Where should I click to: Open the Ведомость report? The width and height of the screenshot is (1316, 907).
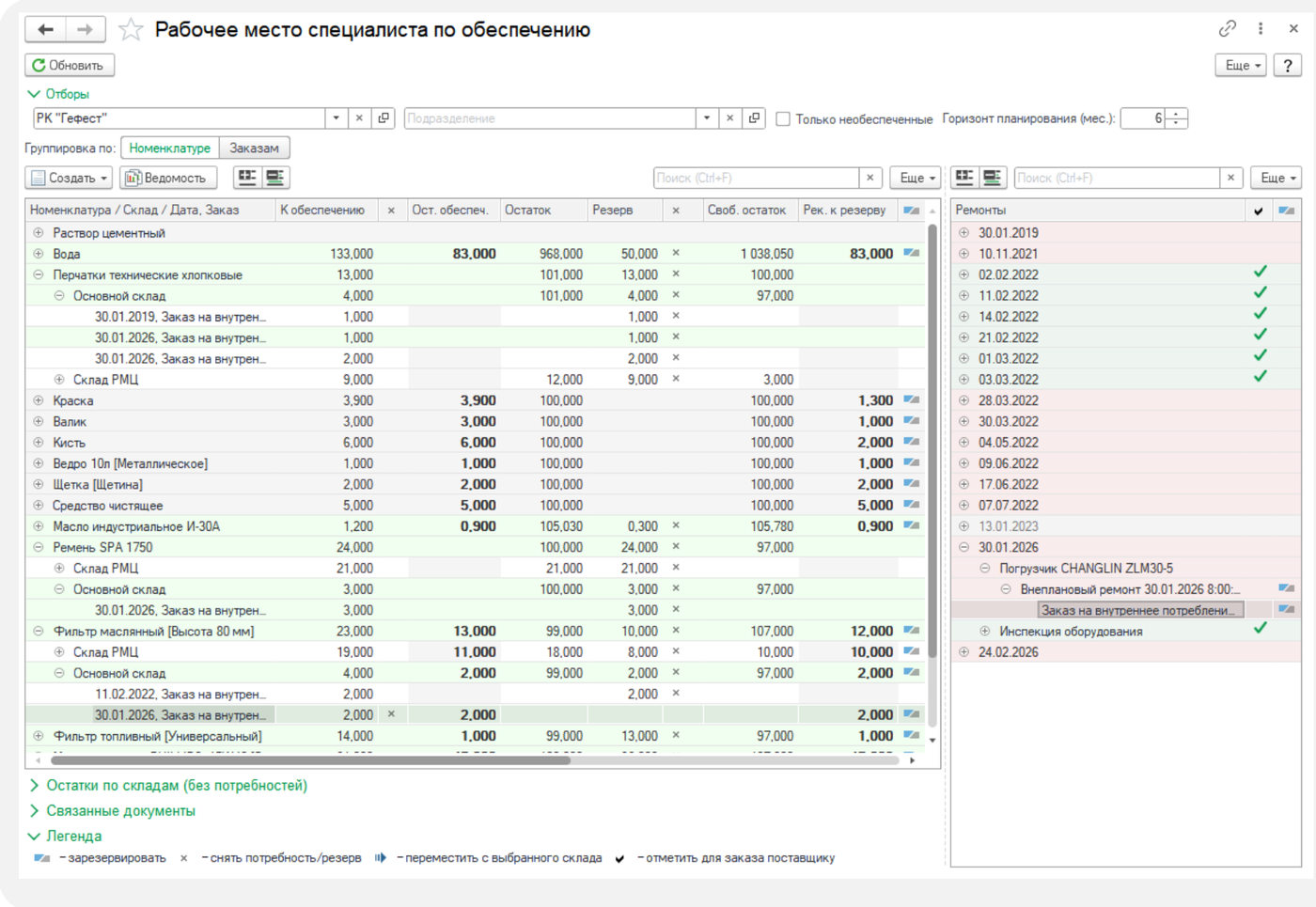coord(168,178)
